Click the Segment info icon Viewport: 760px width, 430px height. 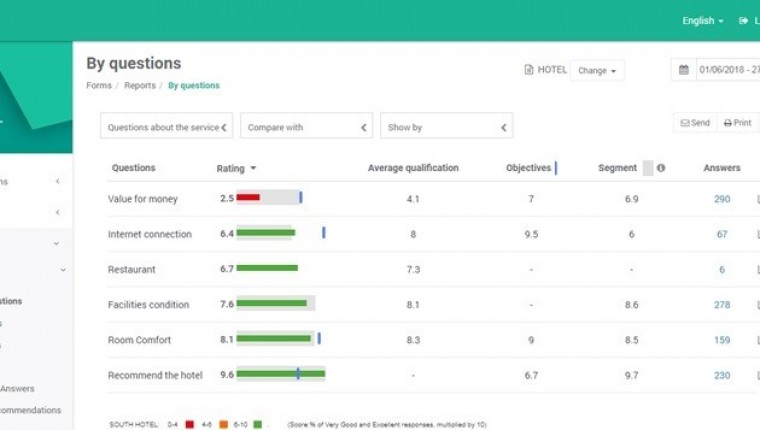(661, 168)
